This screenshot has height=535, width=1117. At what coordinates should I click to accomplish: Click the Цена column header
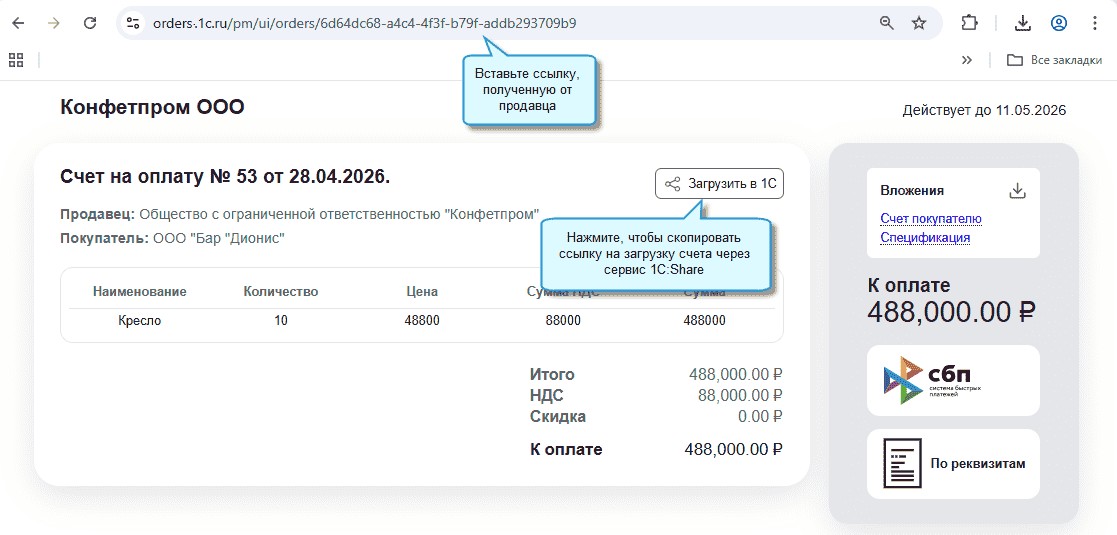422,291
